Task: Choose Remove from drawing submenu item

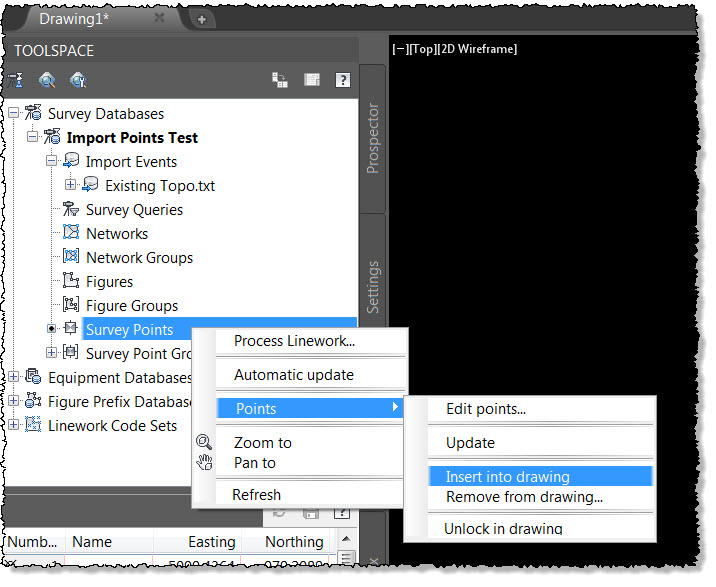Action: tap(541, 497)
